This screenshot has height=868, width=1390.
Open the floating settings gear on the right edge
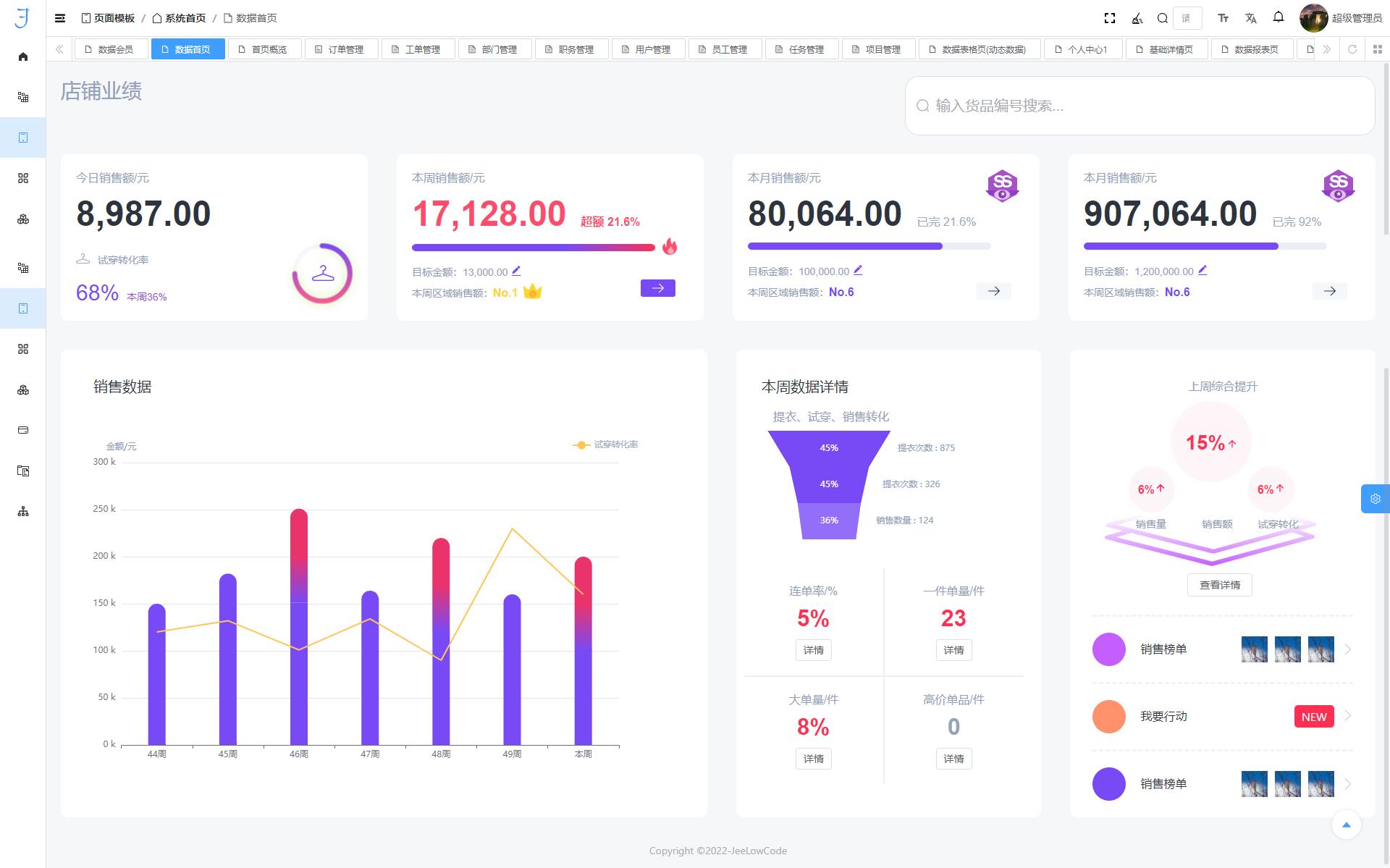1375,499
